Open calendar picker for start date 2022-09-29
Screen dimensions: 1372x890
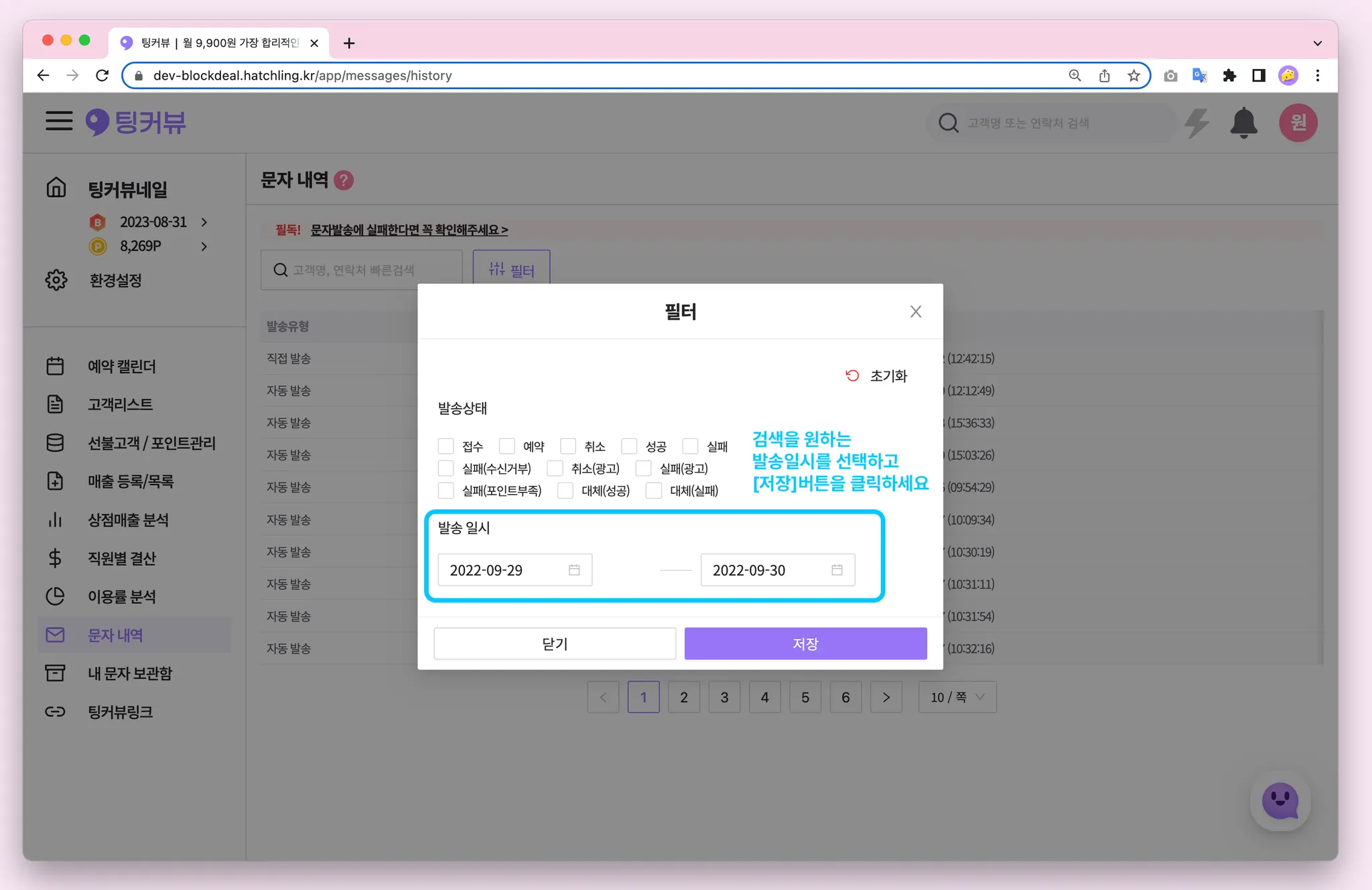click(x=574, y=570)
